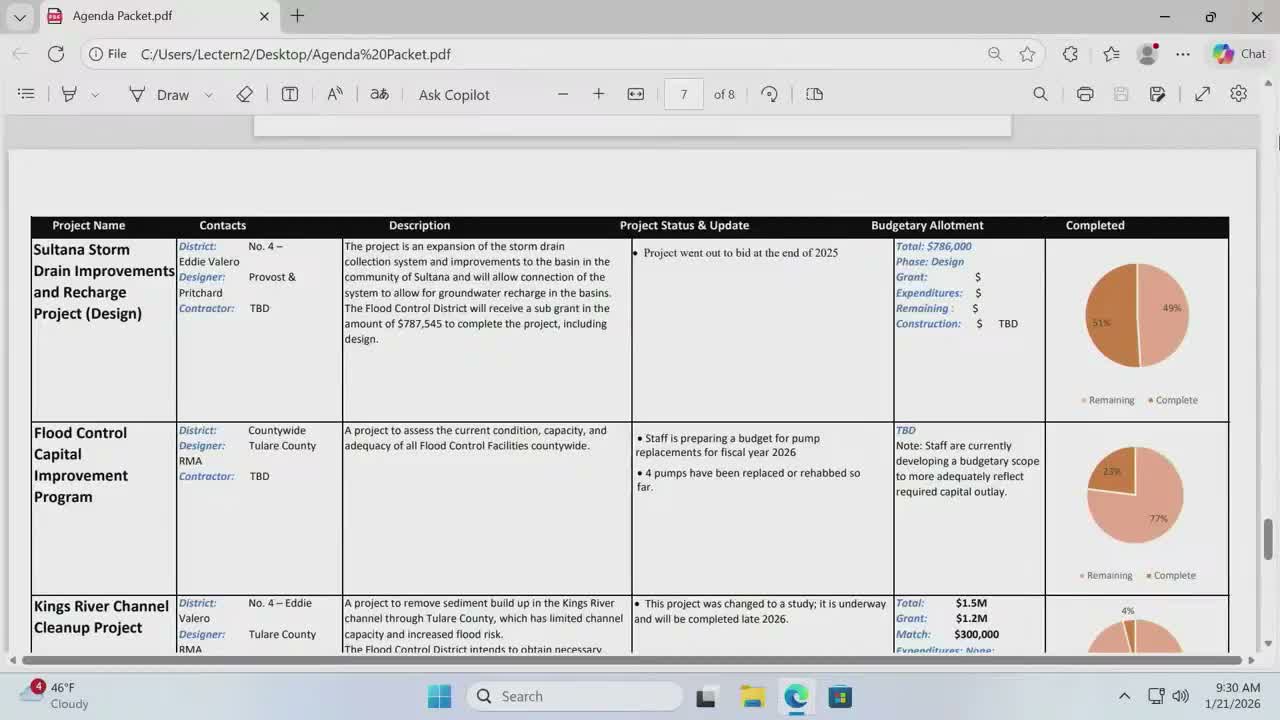Open a new browser tab
This screenshot has height=720, width=1280.
pos(297,16)
